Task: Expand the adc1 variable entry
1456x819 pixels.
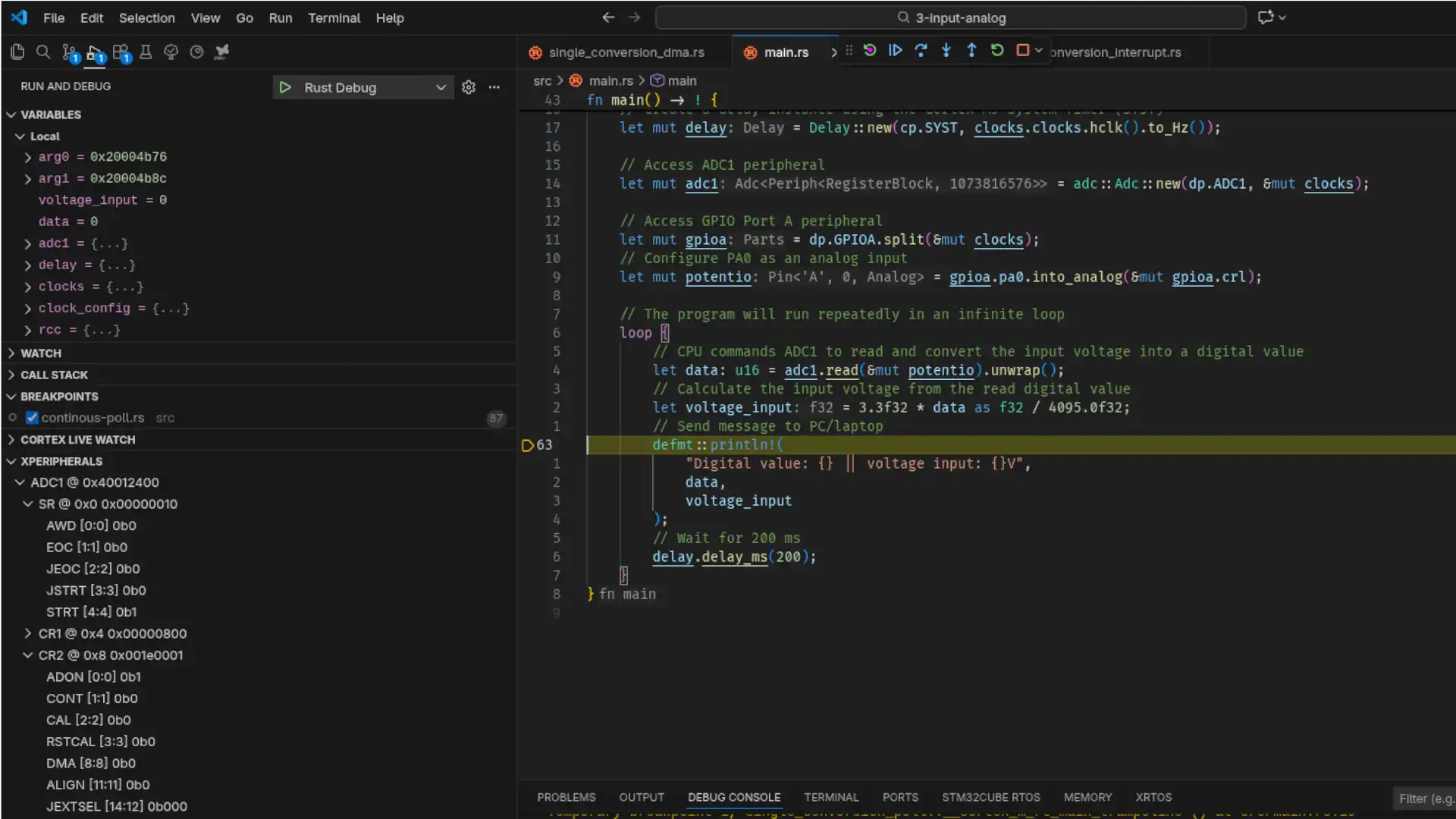Action: pos(29,243)
